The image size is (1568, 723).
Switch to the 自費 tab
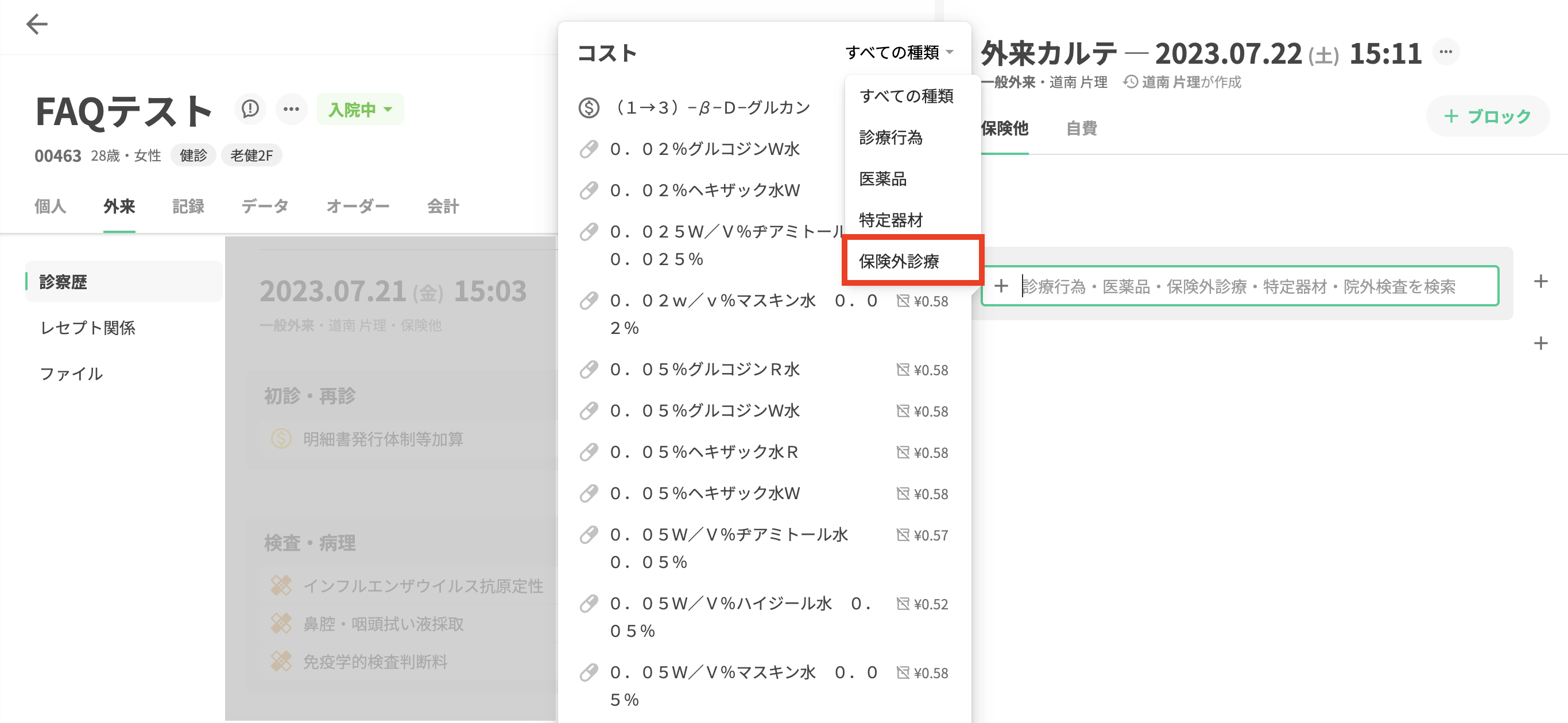(x=1082, y=129)
